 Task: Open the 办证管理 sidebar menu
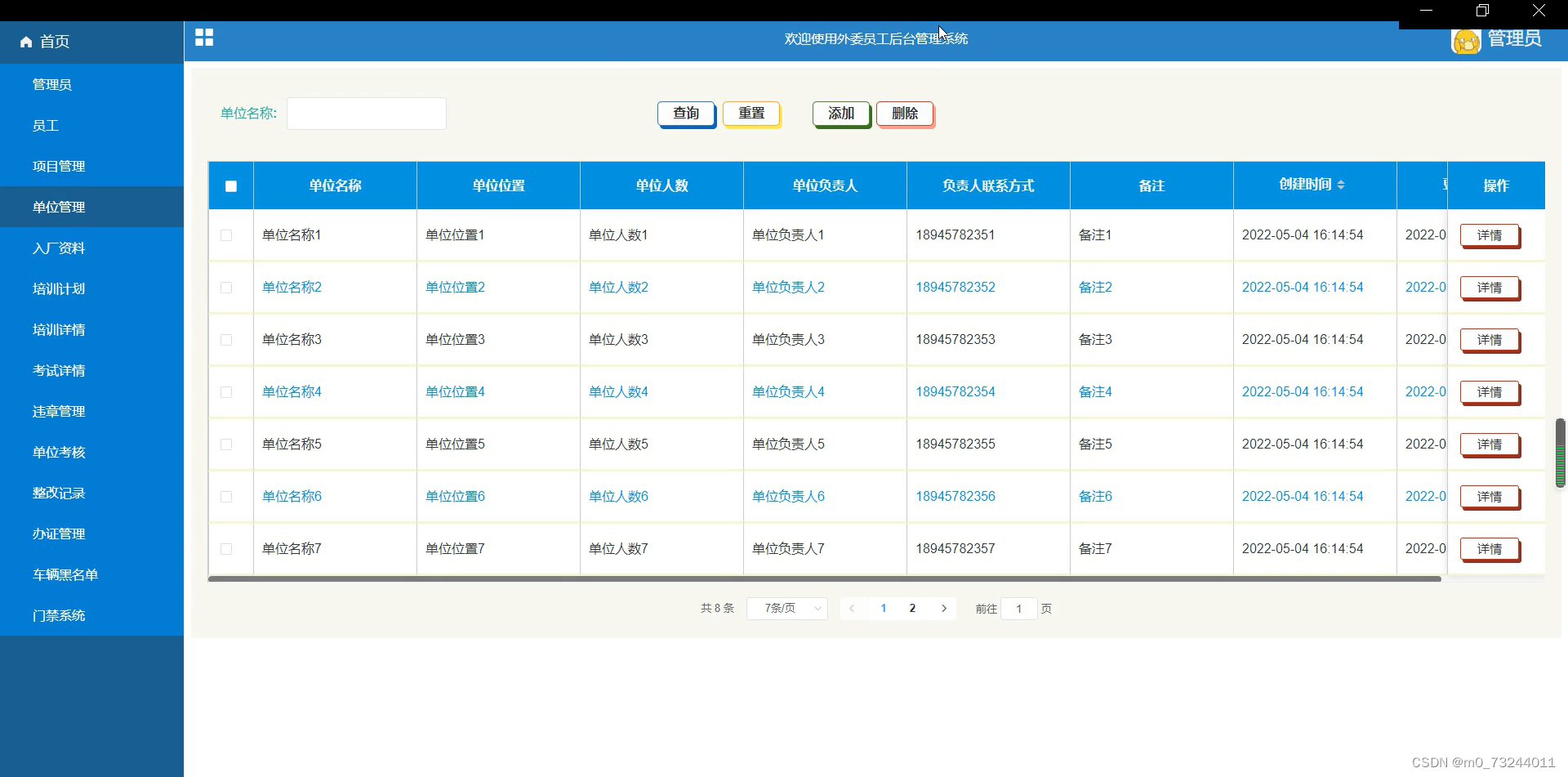(x=91, y=534)
